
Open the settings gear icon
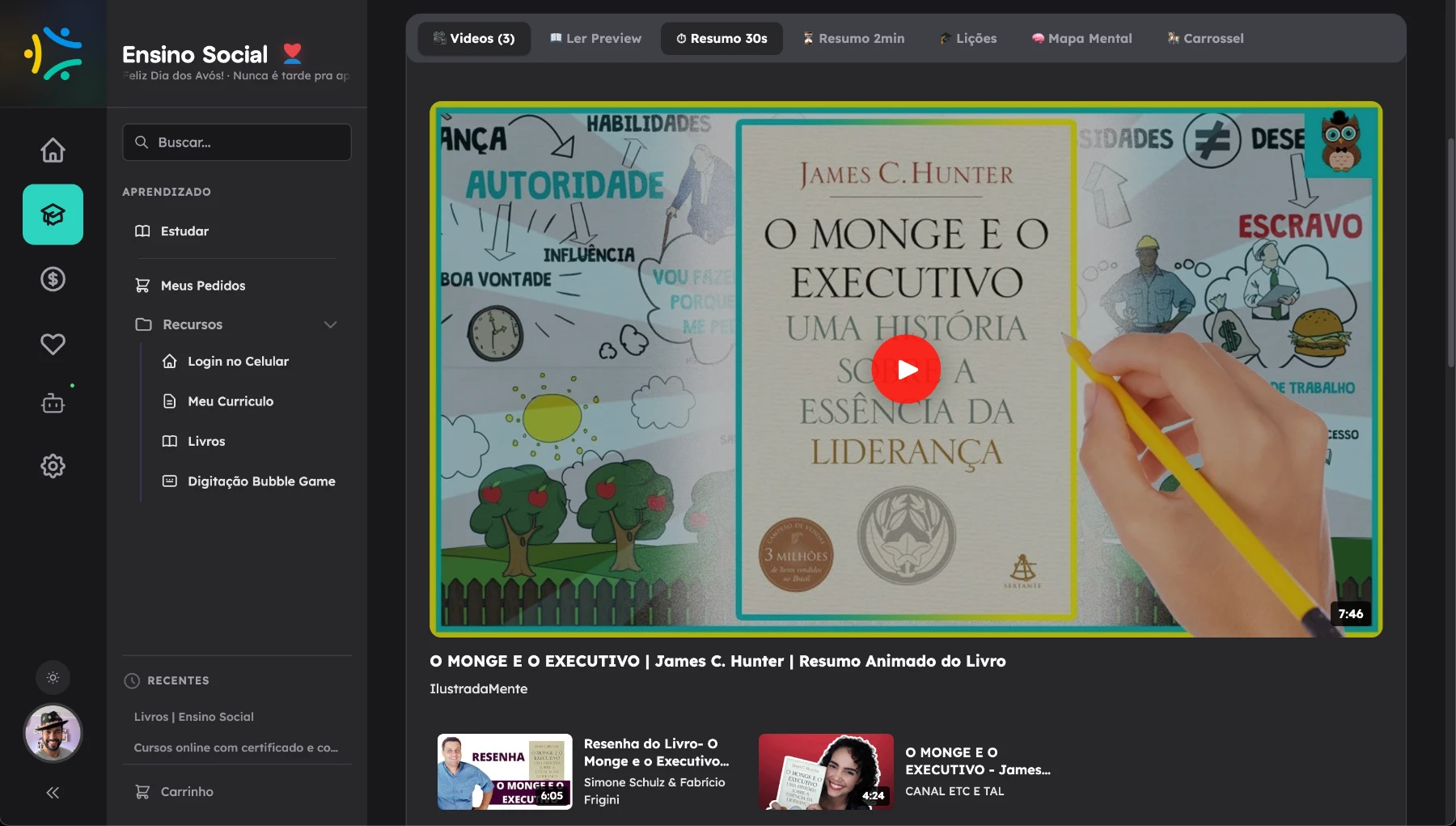pyautogui.click(x=53, y=465)
